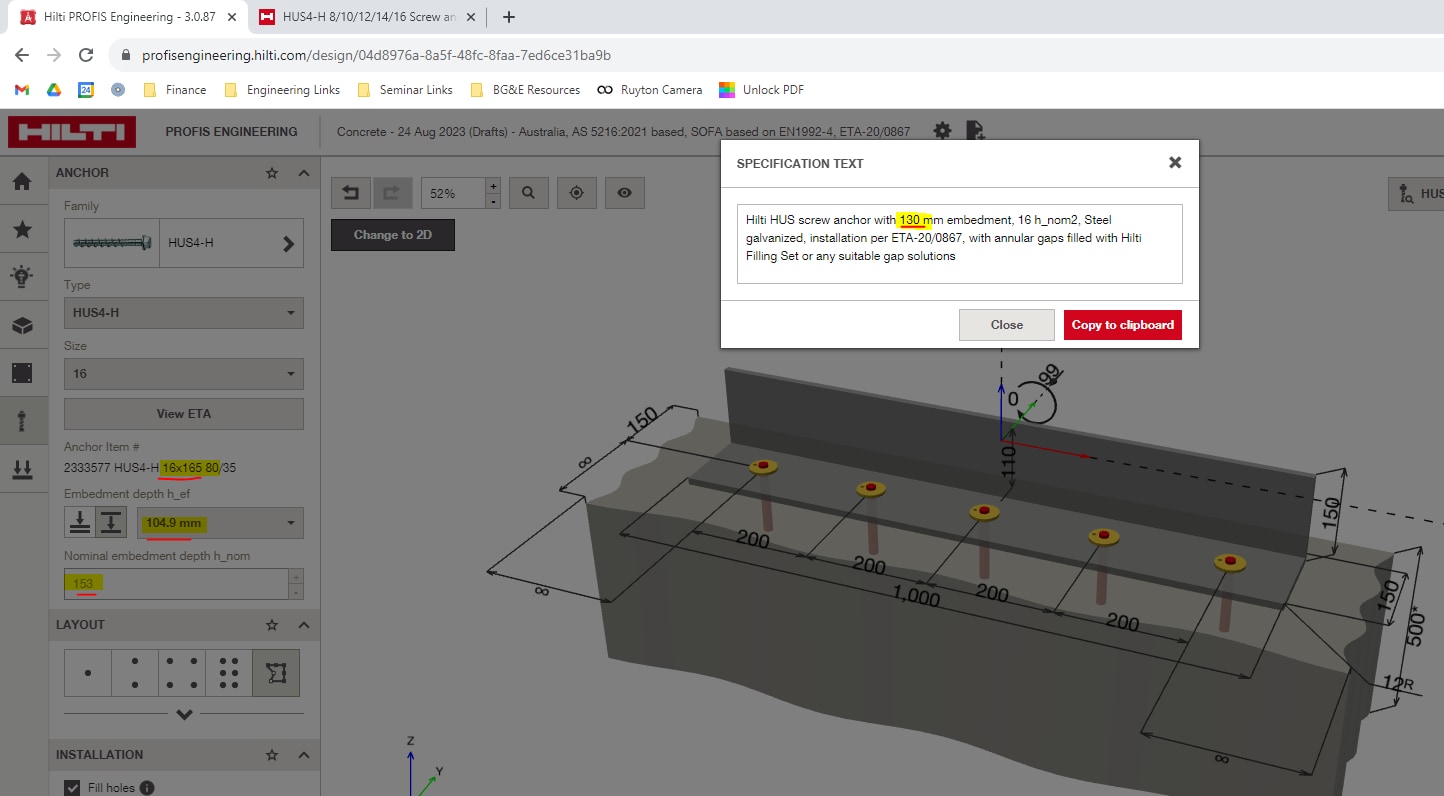Open the Size dropdown showing 16
Image resolution: width=1444 pixels, height=796 pixels.
[x=183, y=373]
